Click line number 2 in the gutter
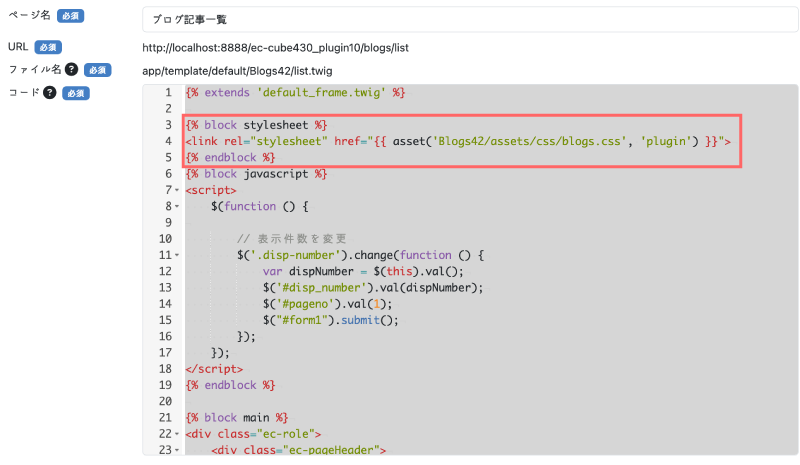800x465 pixels. coord(168,109)
